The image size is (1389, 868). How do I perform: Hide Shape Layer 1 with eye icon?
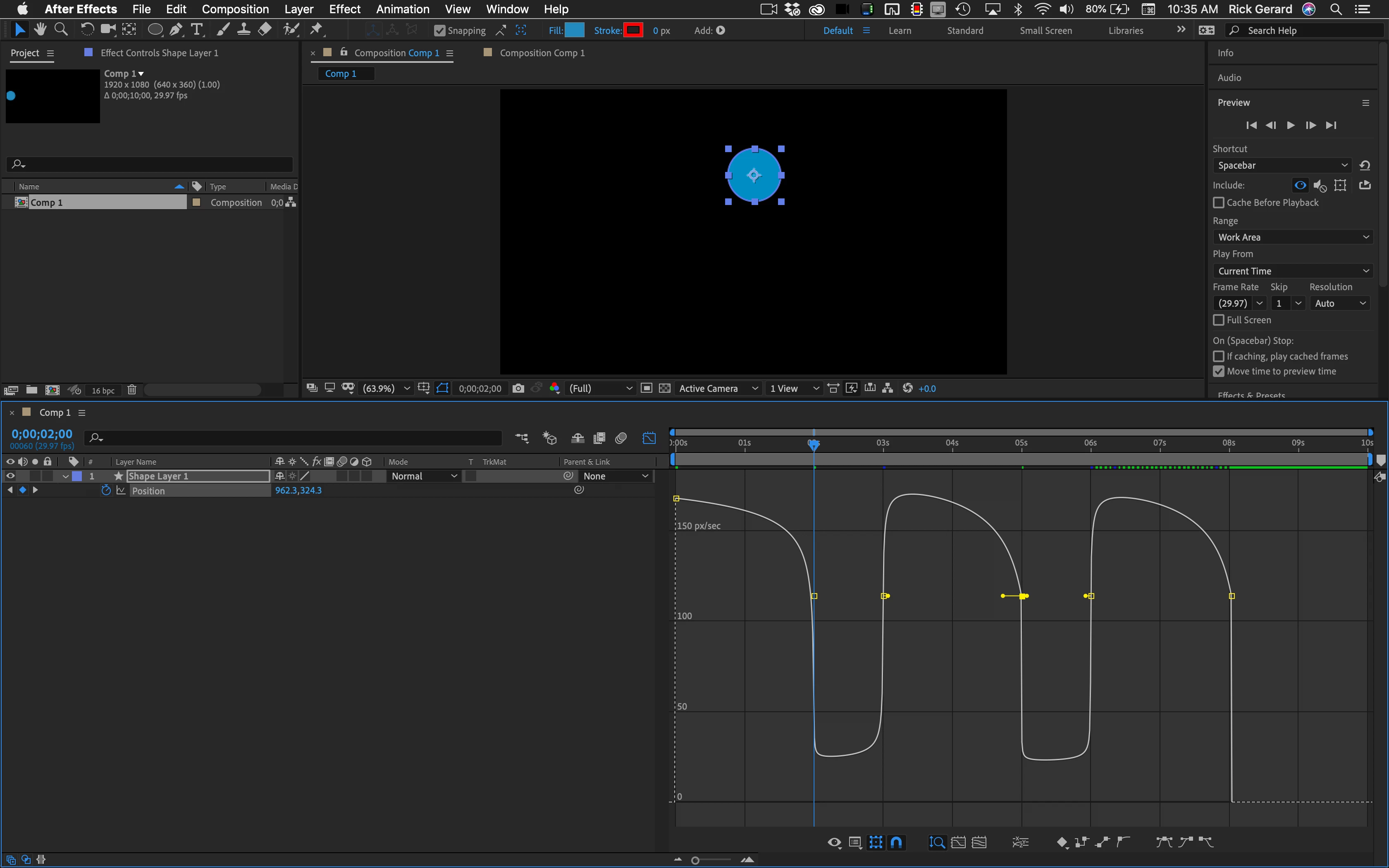click(x=10, y=476)
